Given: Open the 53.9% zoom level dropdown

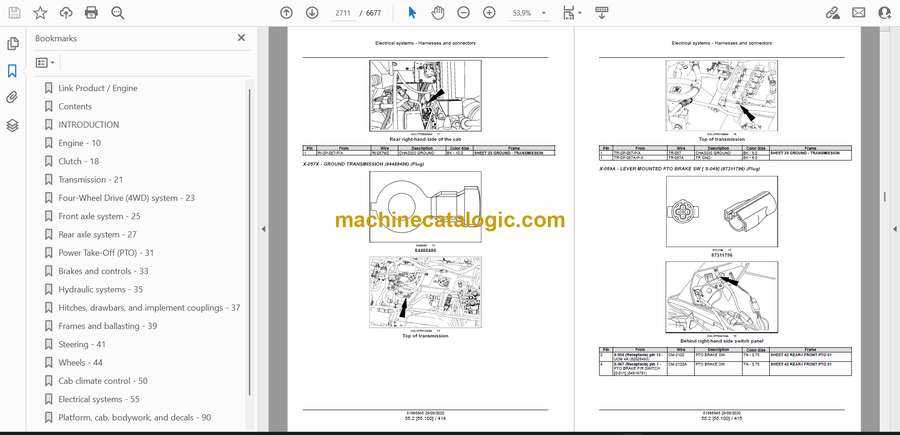Looking at the screenshot, I should (529, 13).
